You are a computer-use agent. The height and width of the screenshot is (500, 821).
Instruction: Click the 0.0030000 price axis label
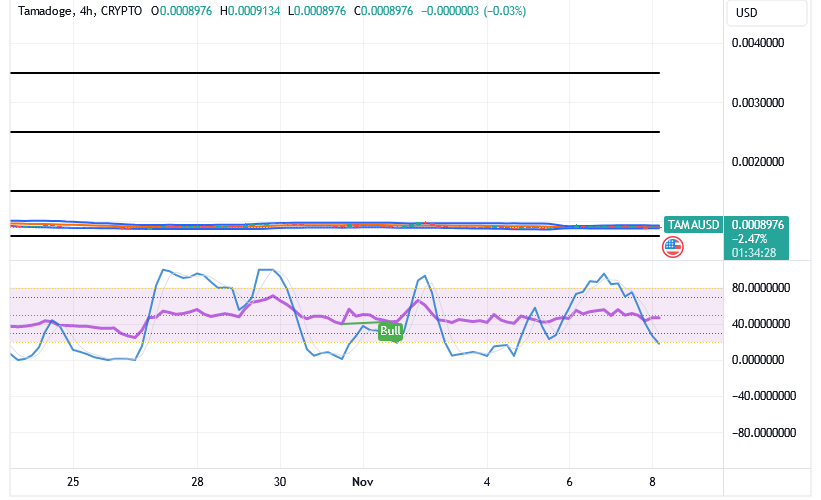[x=758, y=103]
